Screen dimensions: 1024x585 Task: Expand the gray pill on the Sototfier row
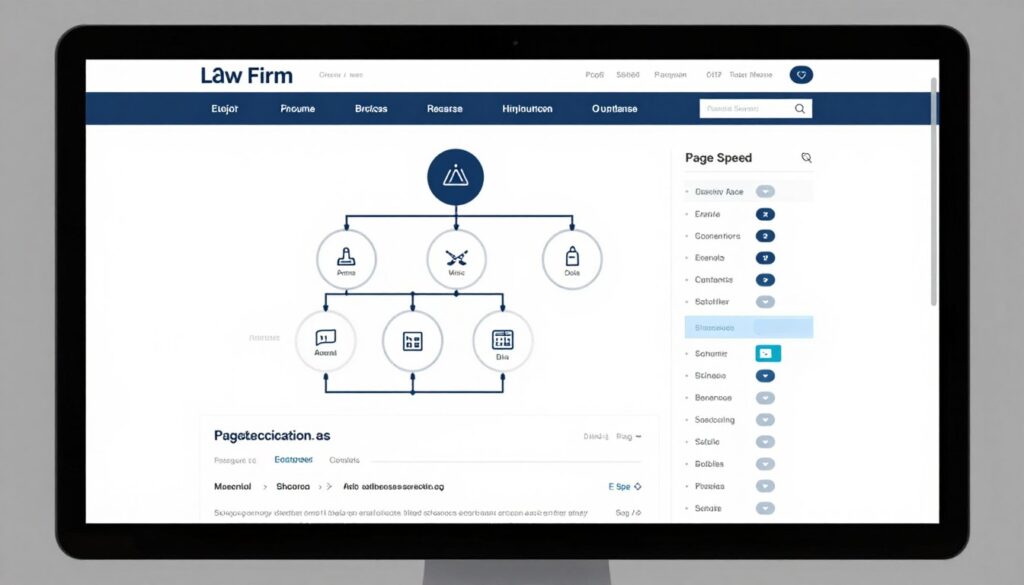pyautogui.click(x=765, y=302)
